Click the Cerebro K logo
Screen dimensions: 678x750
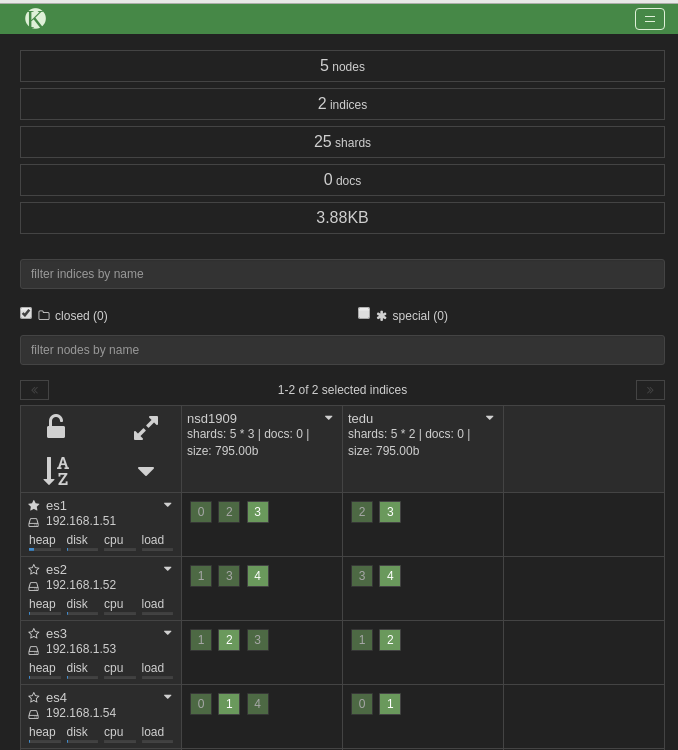(35, 19)
